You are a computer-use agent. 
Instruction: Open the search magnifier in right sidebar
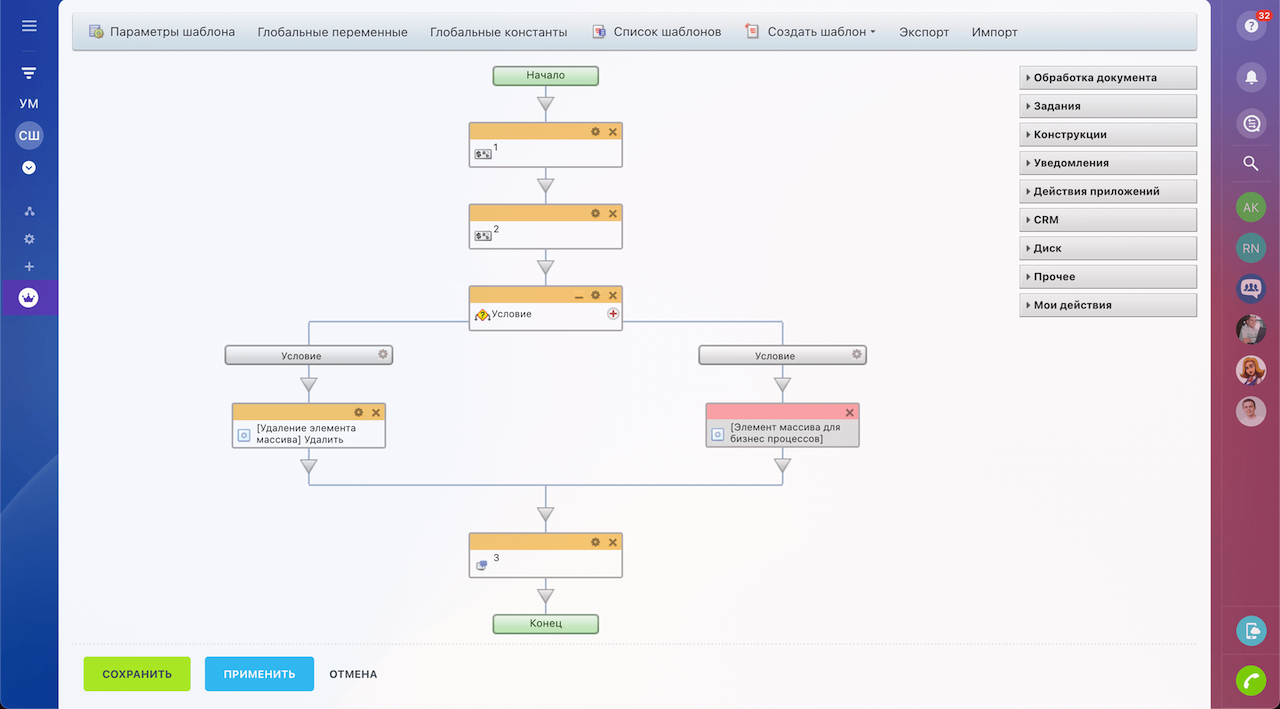tap(1250, 163)
